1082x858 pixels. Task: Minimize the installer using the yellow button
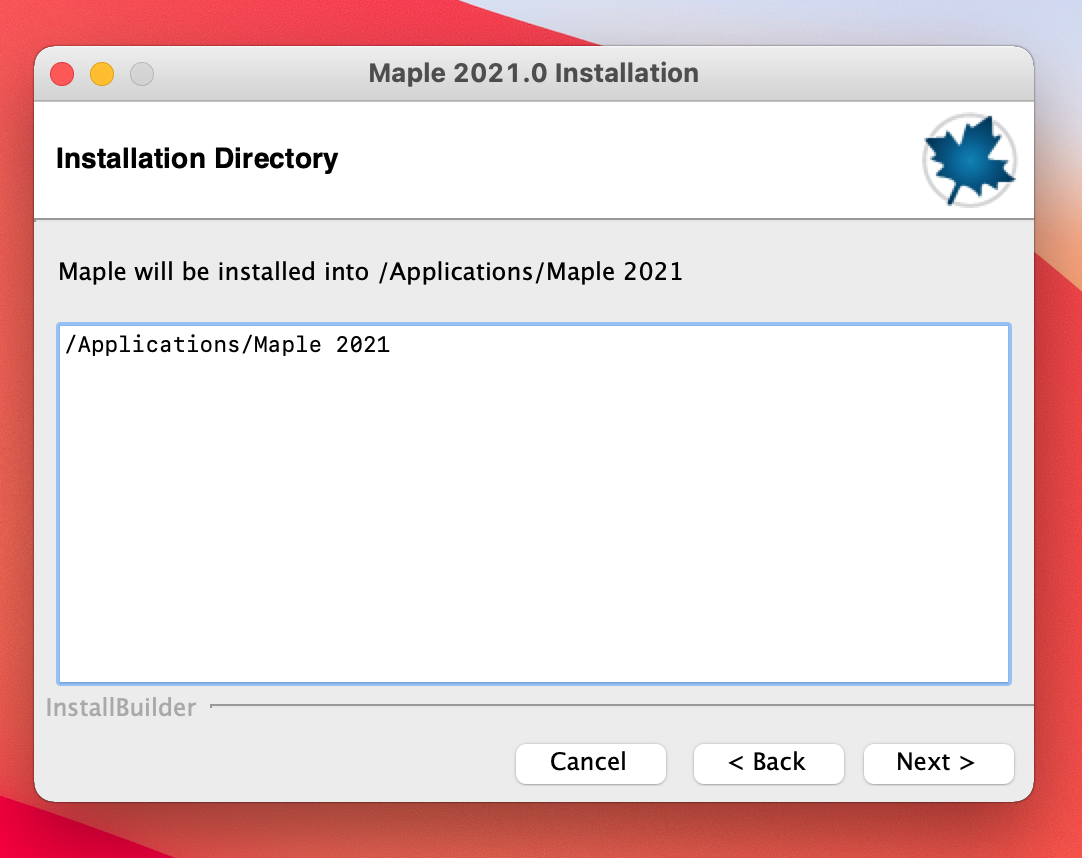pyautogui.click(x=102, y=74)
